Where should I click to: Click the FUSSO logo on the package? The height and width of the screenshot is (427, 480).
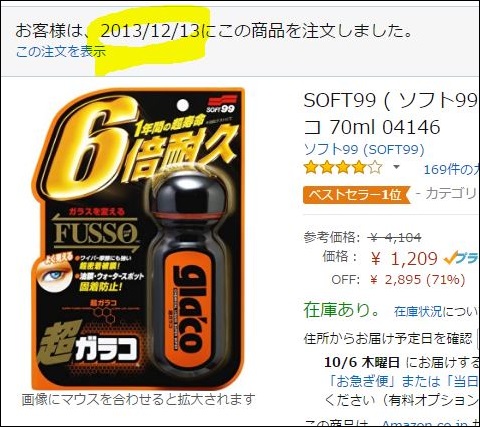(x=95, y=234)
